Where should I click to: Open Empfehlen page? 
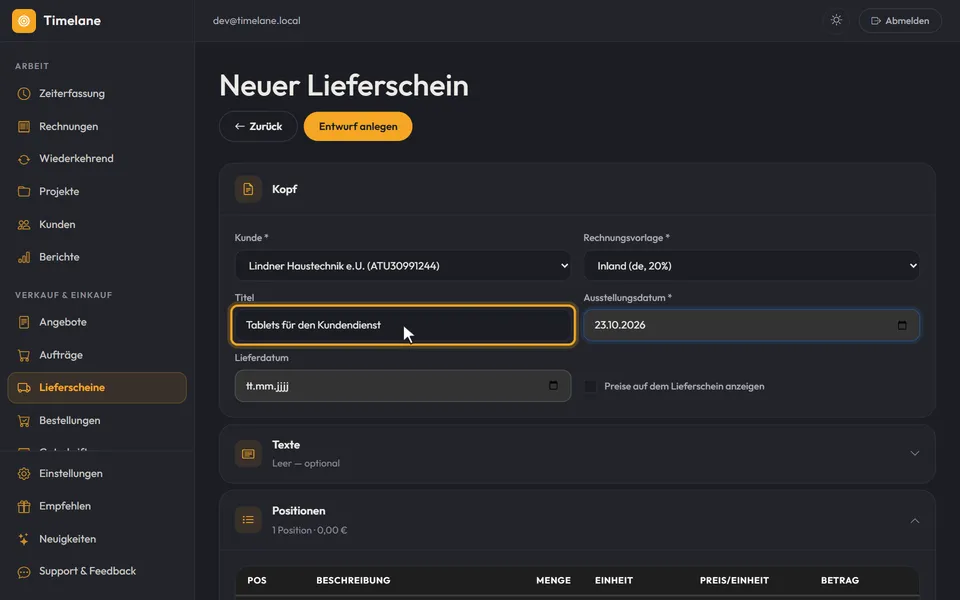(97, 506)
